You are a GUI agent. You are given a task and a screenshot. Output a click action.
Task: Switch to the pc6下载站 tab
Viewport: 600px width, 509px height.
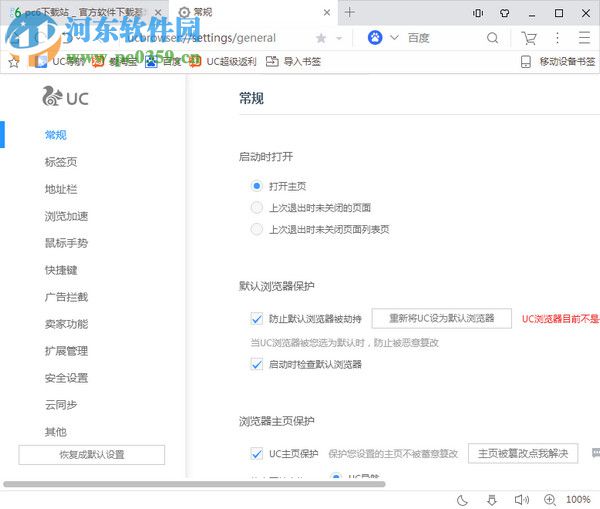[85, 13]
